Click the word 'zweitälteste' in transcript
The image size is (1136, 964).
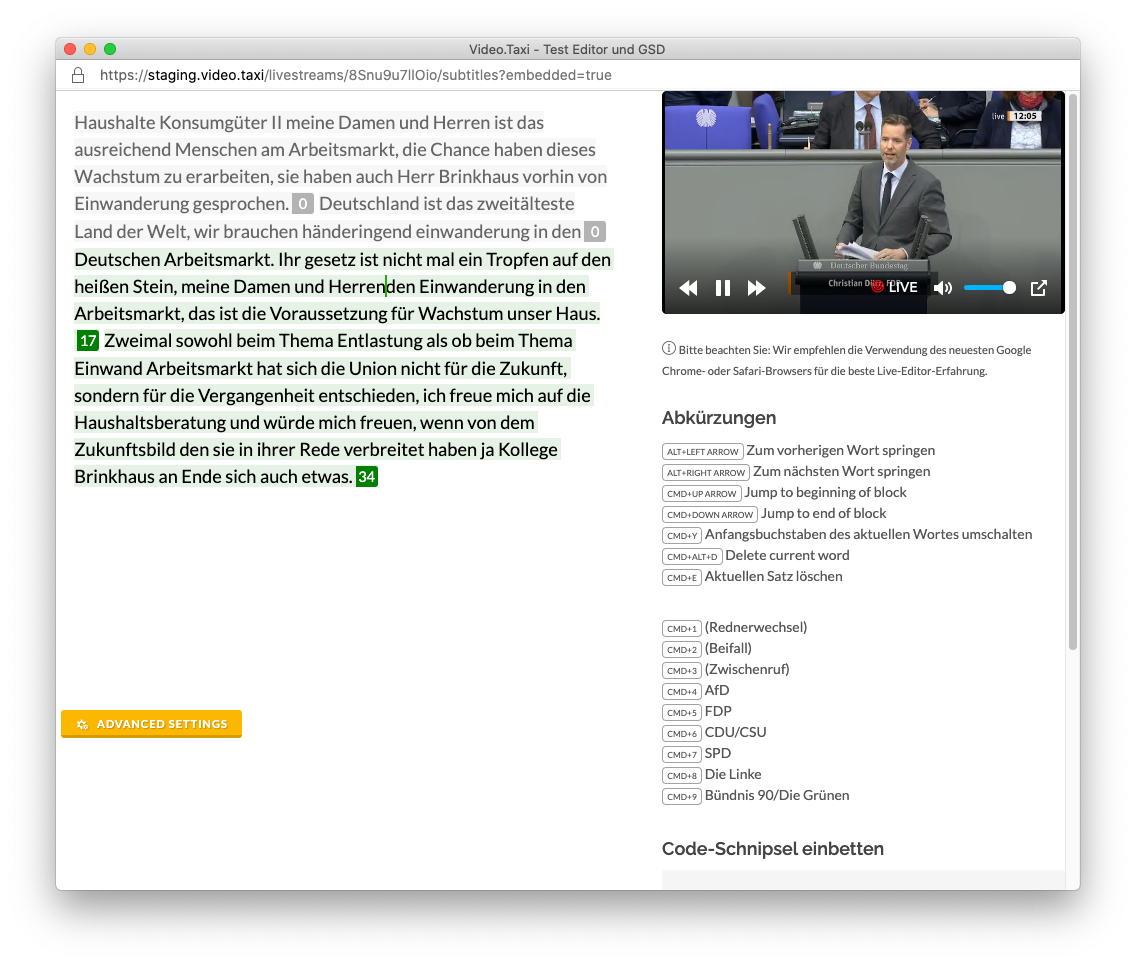pos(528,204)
